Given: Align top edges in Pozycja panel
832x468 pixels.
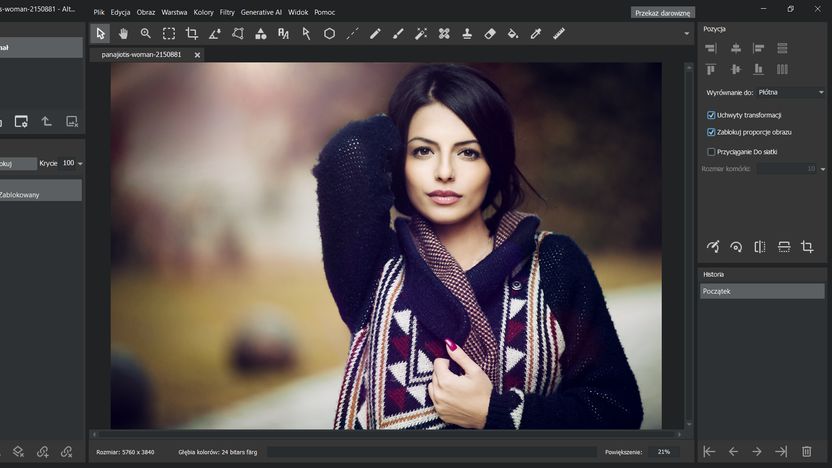Looking at the screenshot, I should [x=711, y=69].
